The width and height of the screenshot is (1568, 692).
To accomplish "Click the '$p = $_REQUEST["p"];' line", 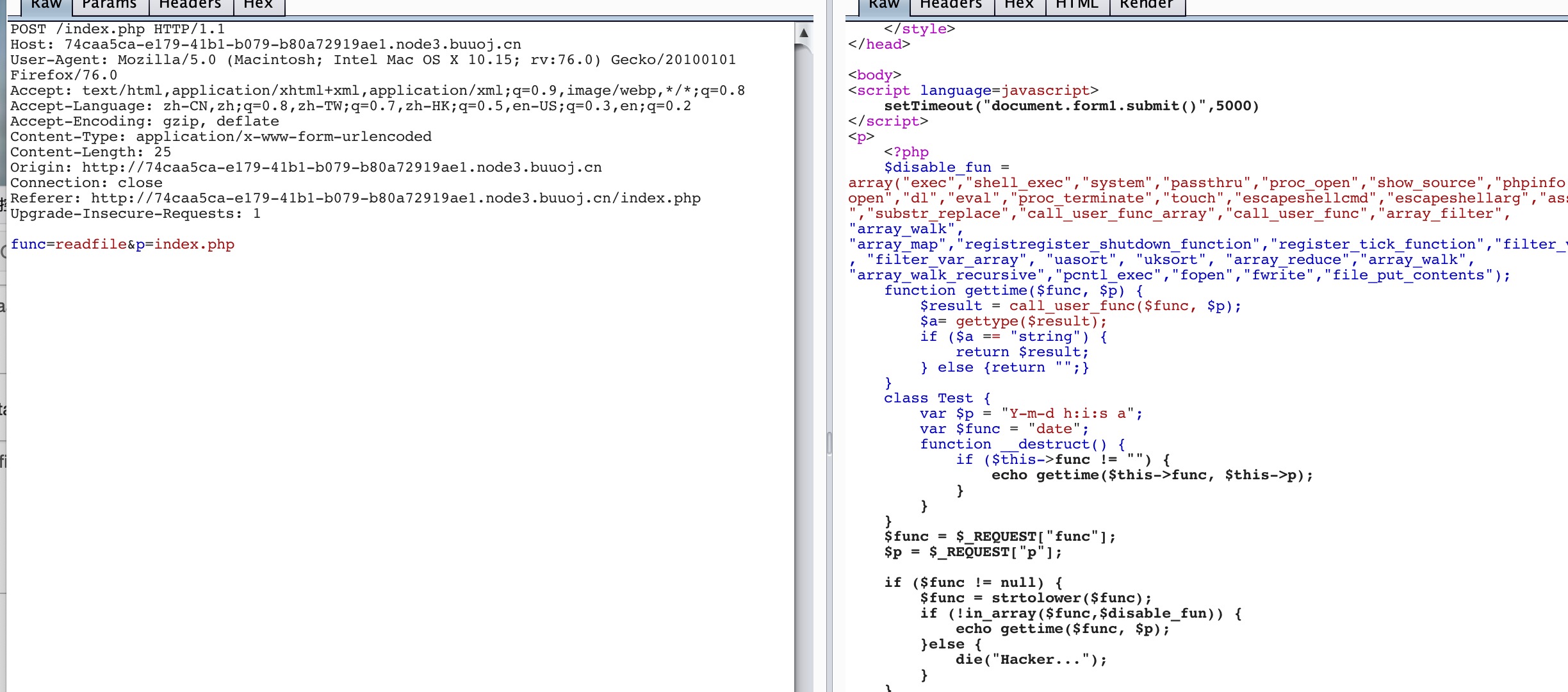I will point(974,552).
